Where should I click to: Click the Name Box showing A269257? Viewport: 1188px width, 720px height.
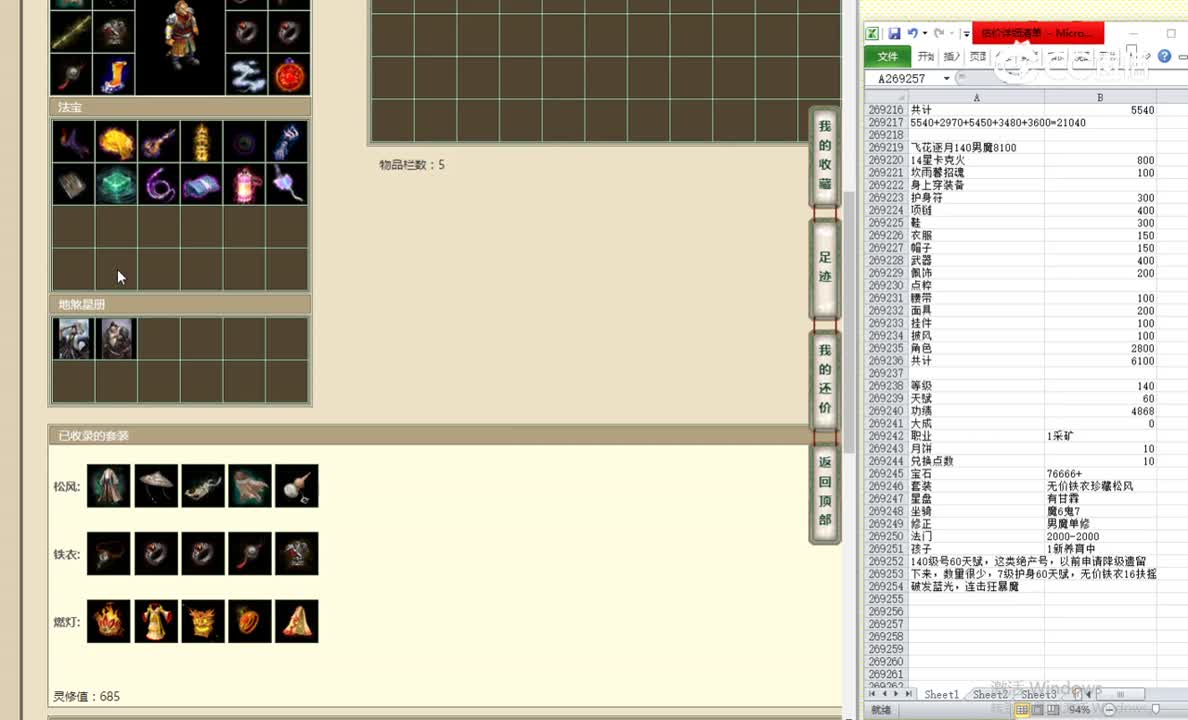point(902,79)
